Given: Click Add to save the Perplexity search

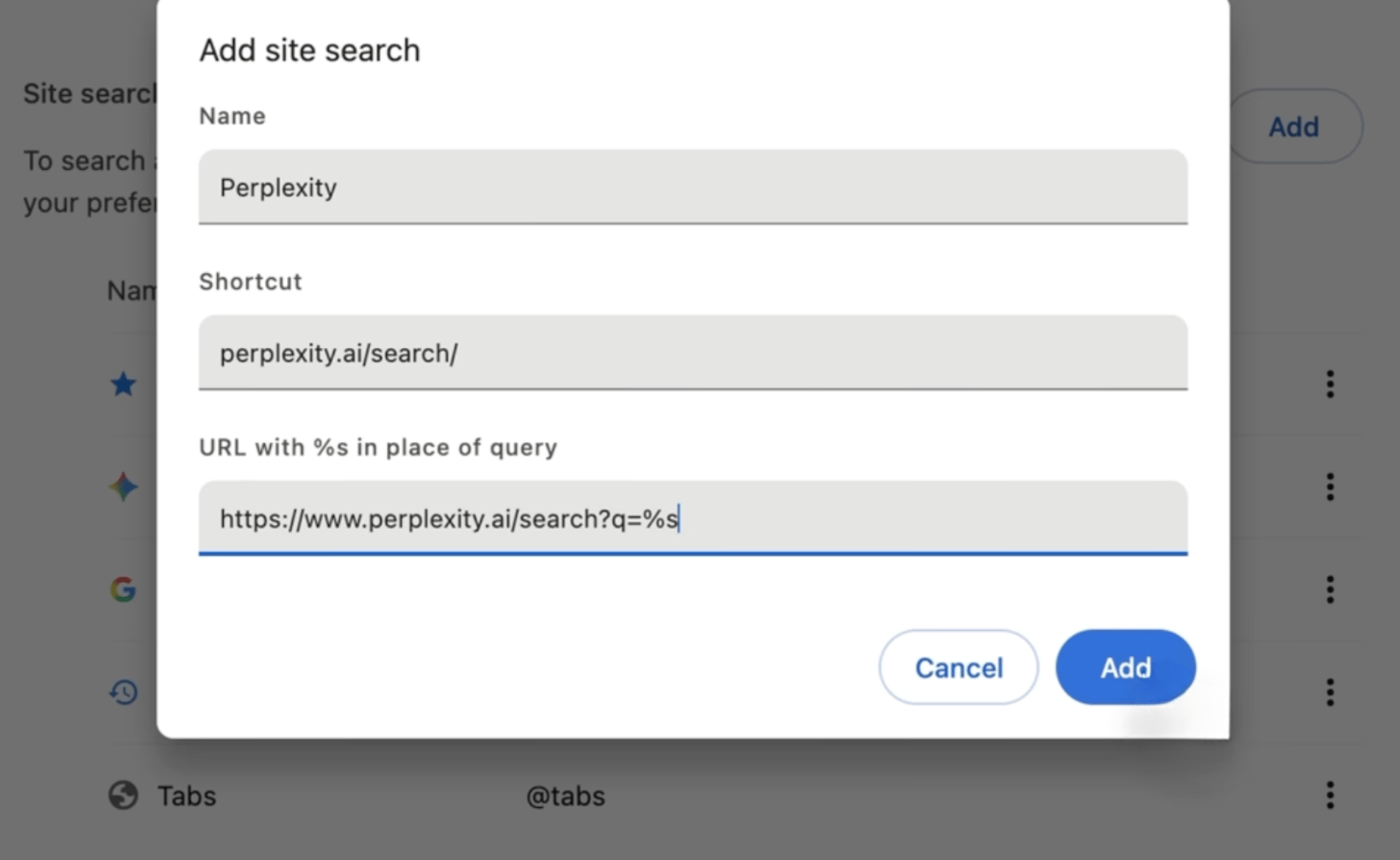Looking at the screenshot, I should tap(1125, 667).
